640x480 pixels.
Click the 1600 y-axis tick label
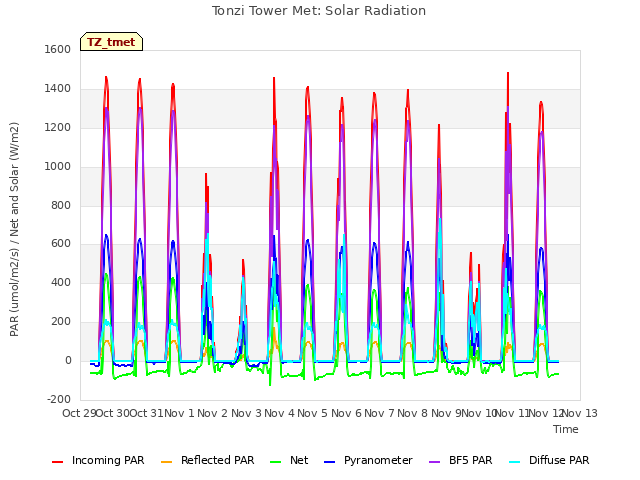pyautogui.click(x=58, y=49)
